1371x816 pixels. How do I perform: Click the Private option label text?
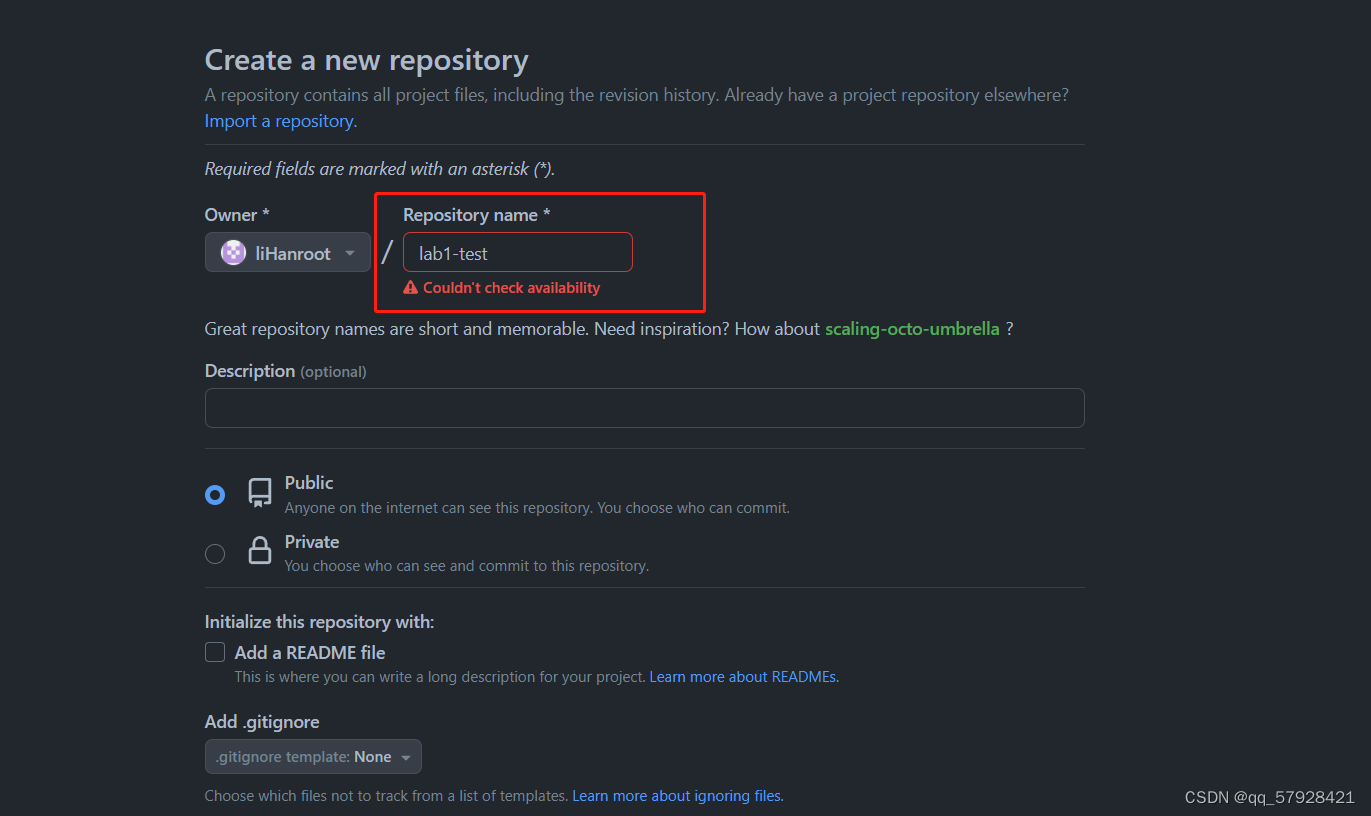point(311,541)
